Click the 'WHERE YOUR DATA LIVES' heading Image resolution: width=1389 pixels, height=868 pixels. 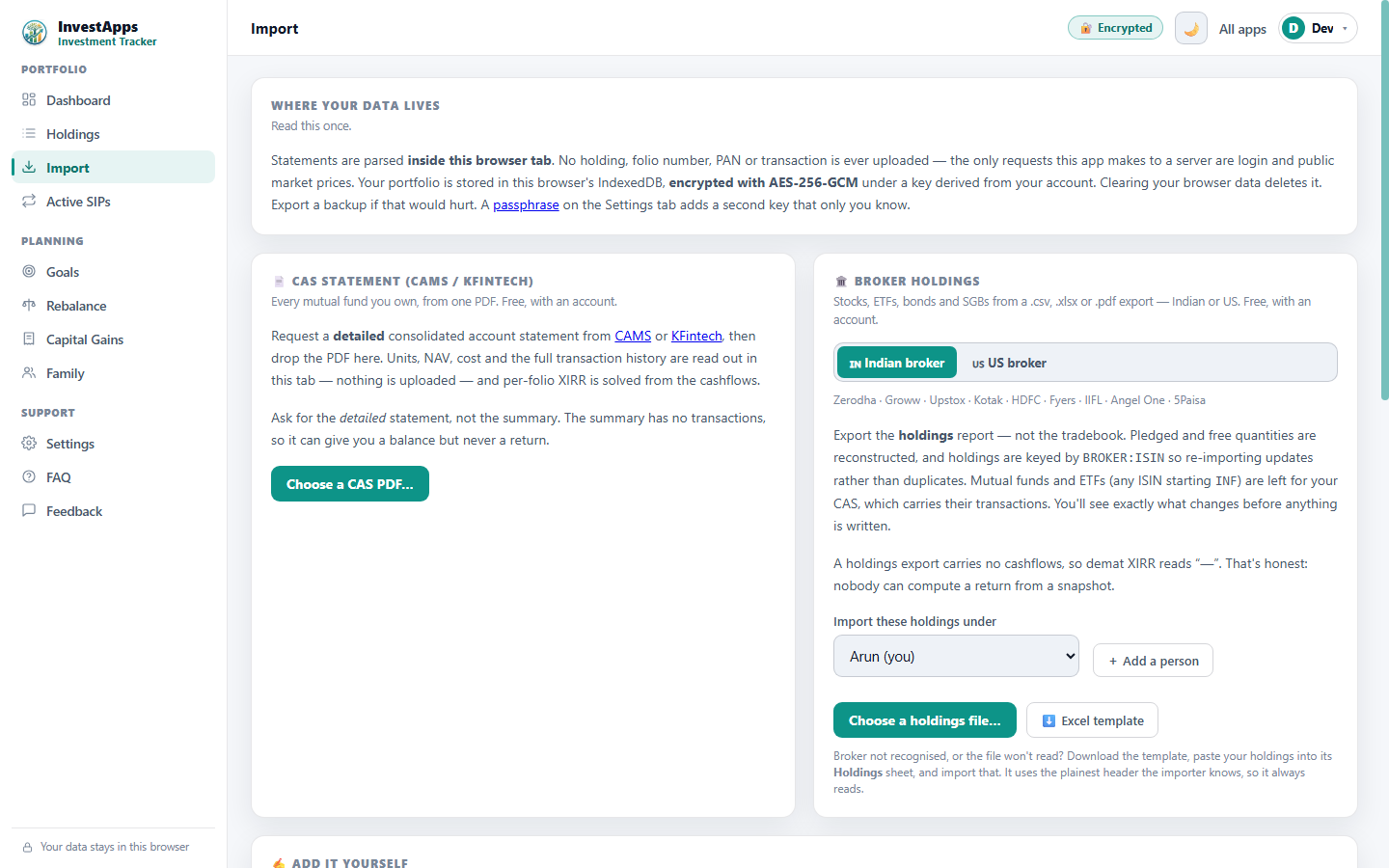click(355, 106)
